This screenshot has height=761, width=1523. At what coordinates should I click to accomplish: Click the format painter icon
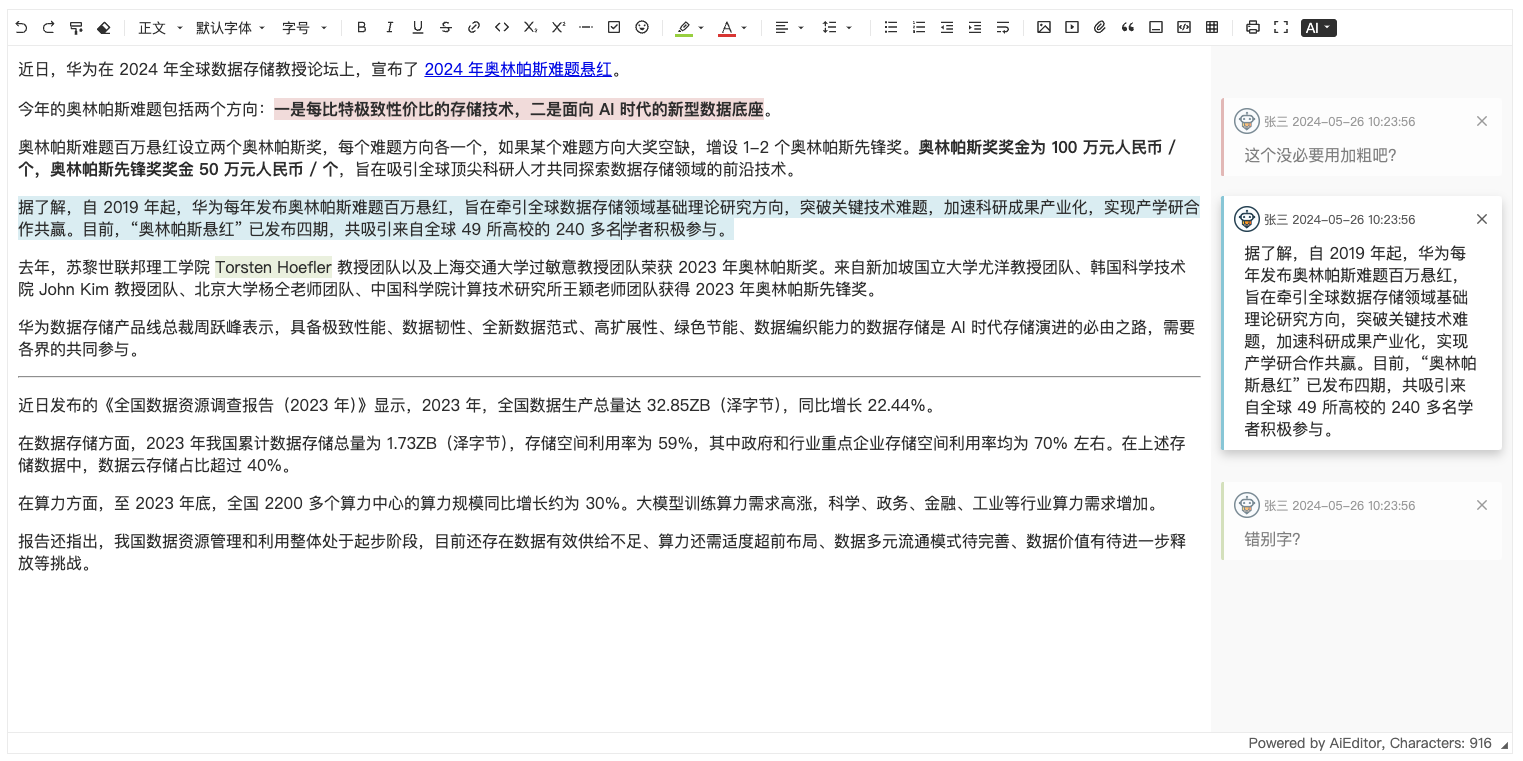(x=77, y=28)
